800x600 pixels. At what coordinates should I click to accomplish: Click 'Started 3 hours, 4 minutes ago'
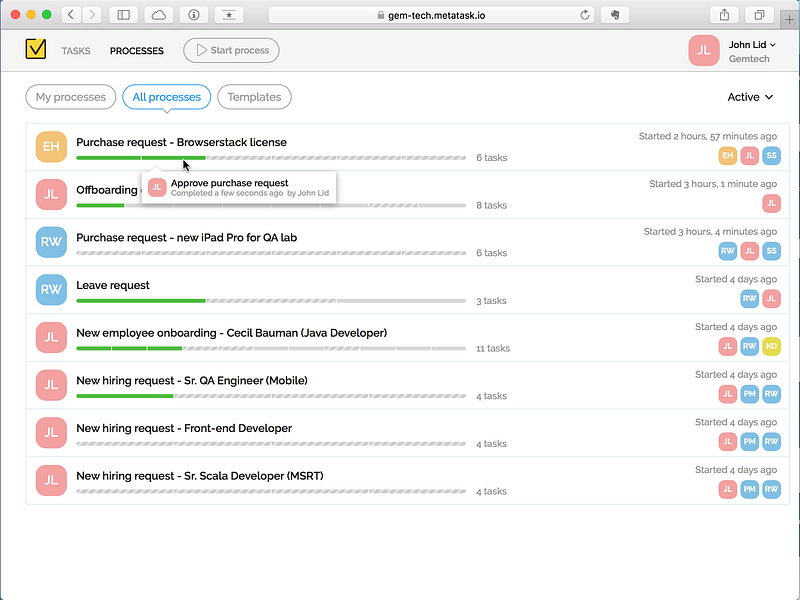[x=710, y=232]
